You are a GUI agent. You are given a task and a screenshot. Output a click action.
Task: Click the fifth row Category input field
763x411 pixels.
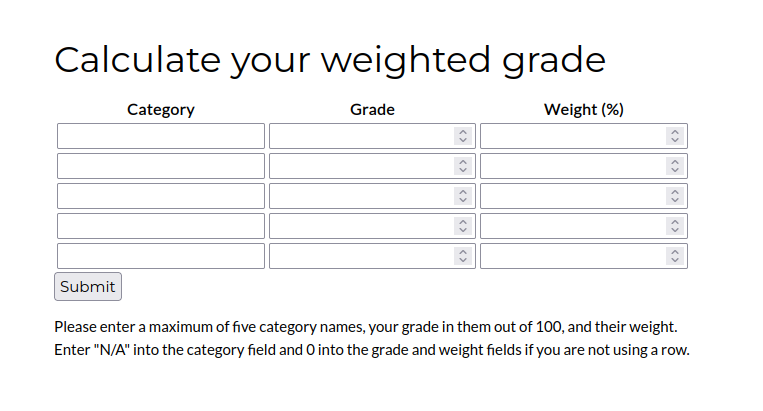pos(161,256)
